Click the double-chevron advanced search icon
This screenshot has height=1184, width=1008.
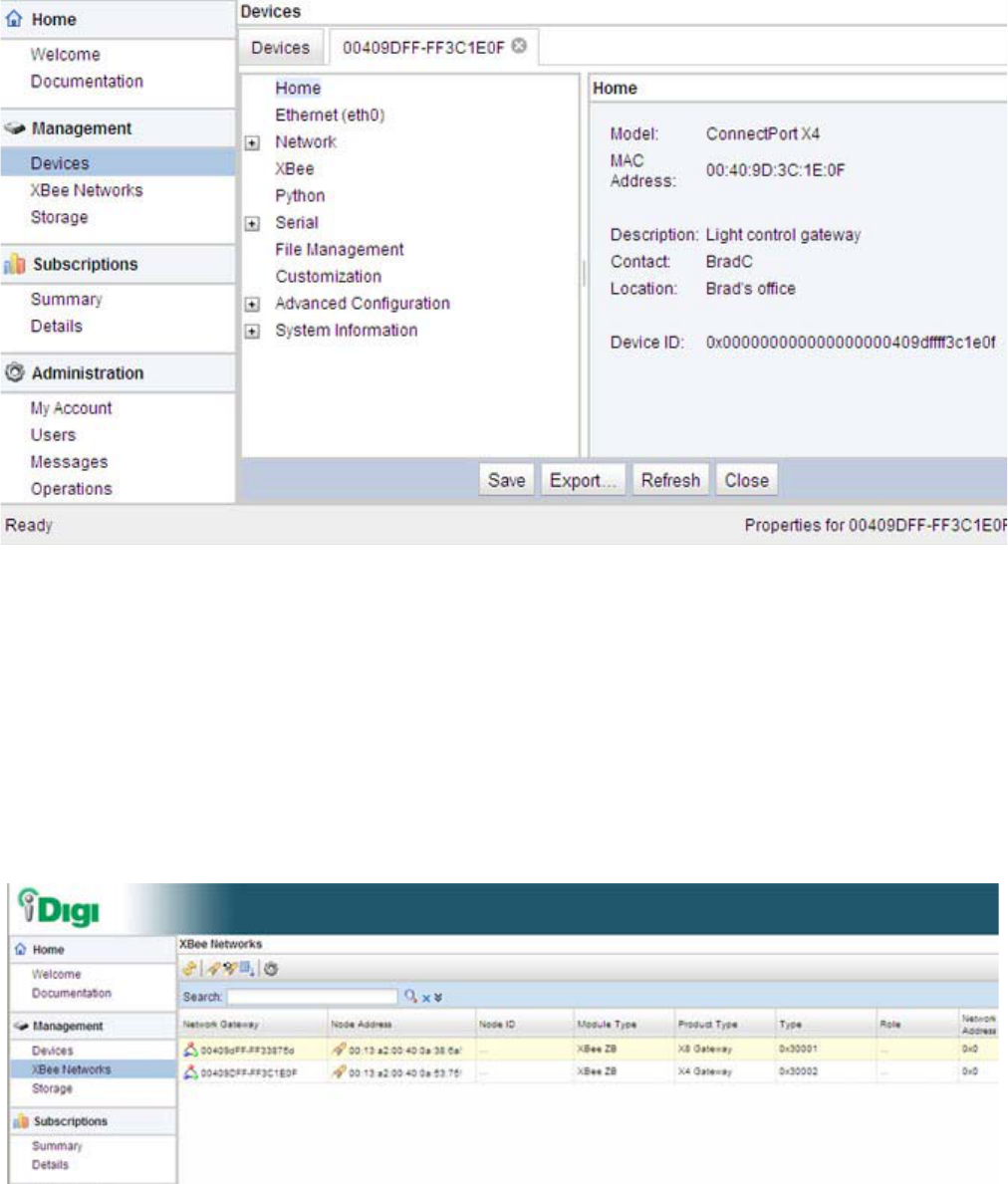click(x=438, y=998)
